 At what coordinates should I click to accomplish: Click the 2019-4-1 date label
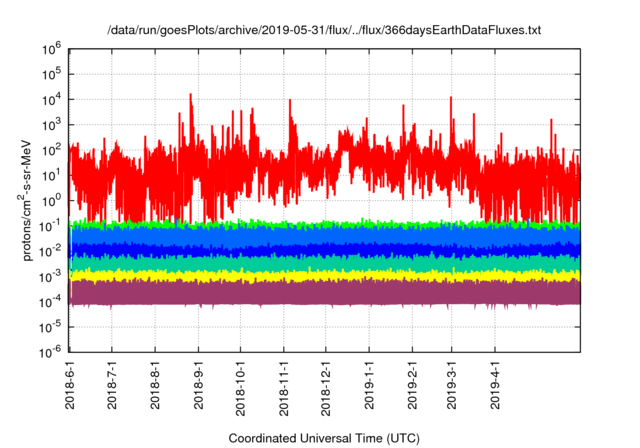tap(495, 384)
